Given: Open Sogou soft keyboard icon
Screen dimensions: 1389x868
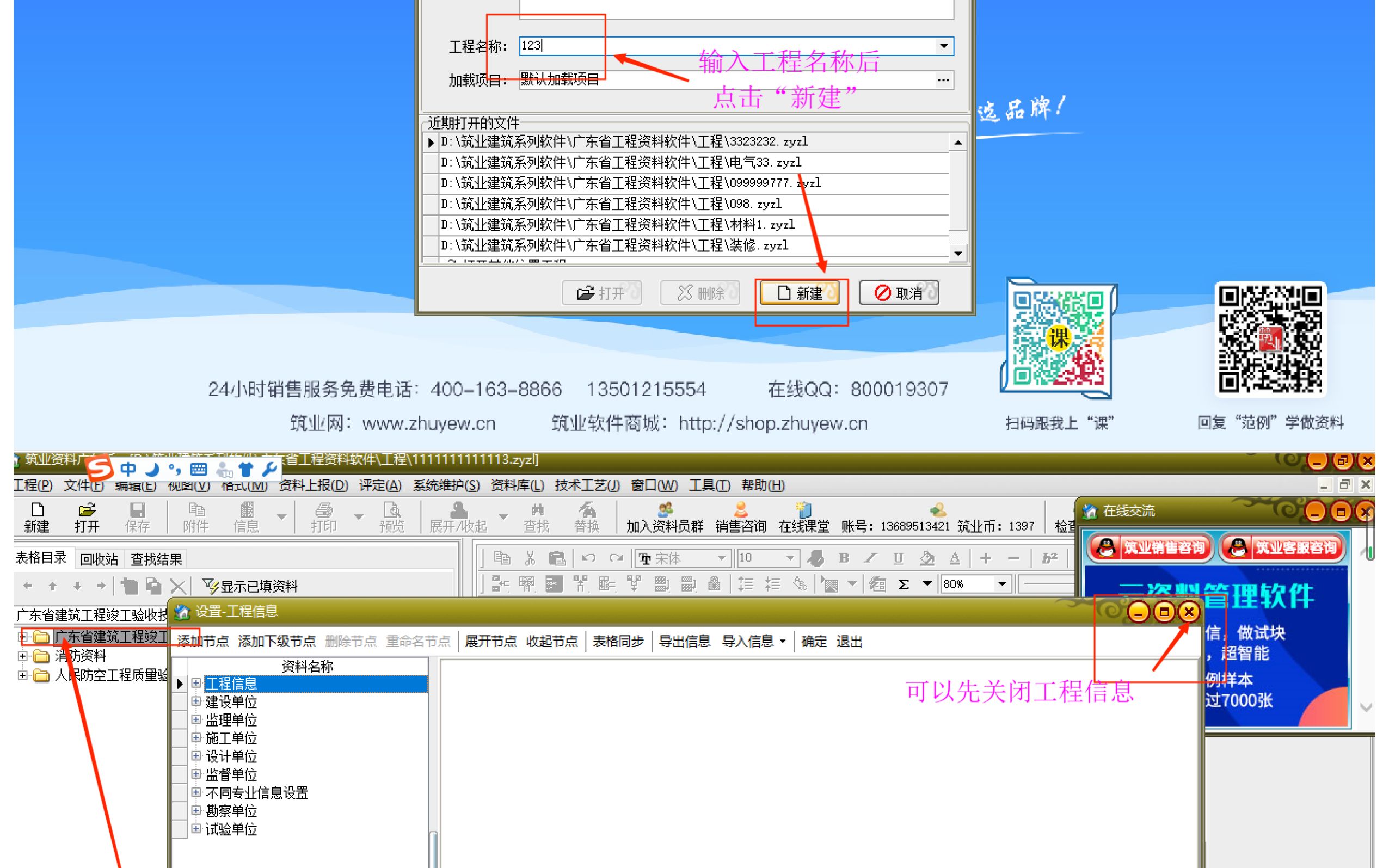Looking at the screenshot, I should pos(199,470).
